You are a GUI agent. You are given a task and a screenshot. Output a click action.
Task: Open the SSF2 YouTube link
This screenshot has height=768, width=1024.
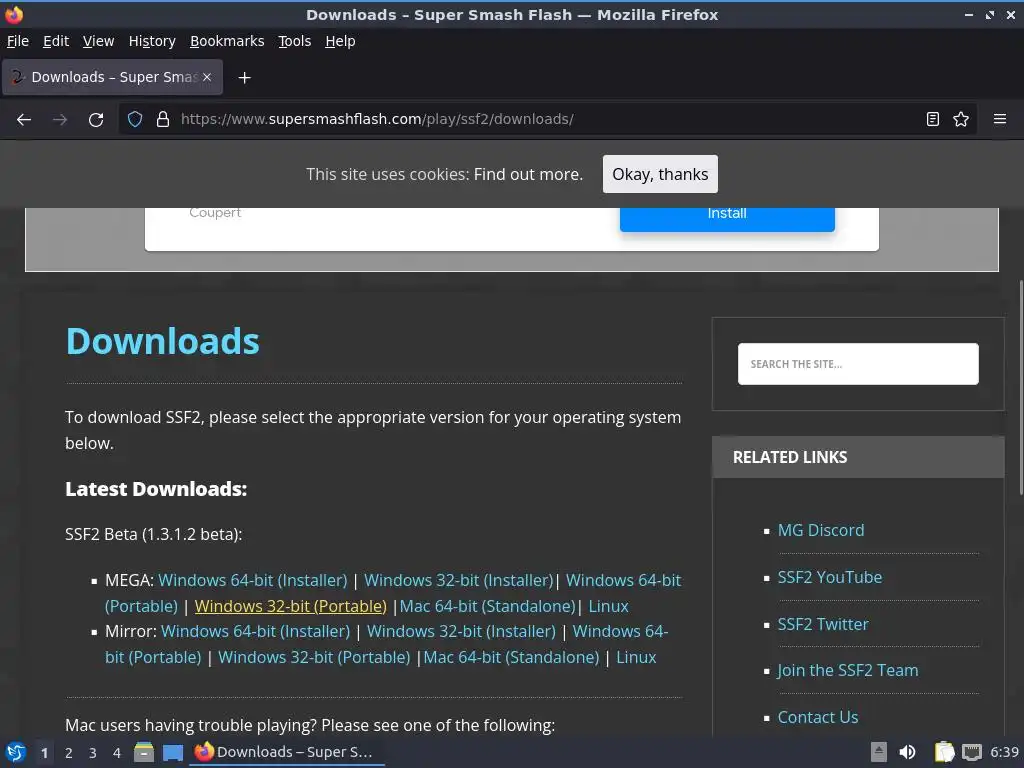(x=829, y=577)
